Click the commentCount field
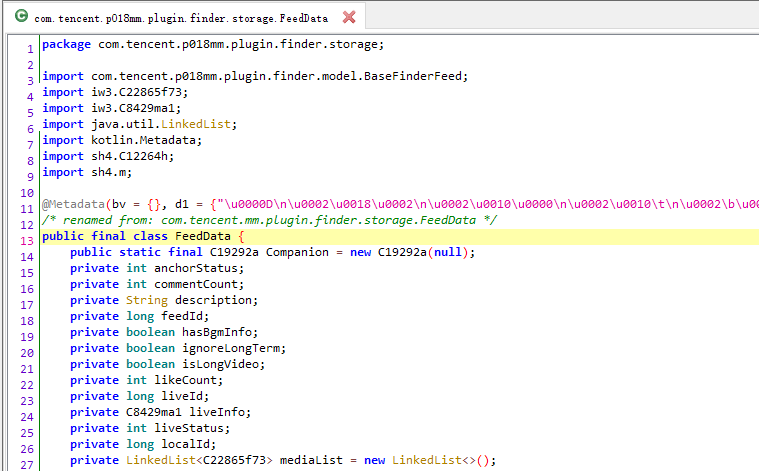The width and height of the screenshot is (759, 471). click(x=196, y=284)
